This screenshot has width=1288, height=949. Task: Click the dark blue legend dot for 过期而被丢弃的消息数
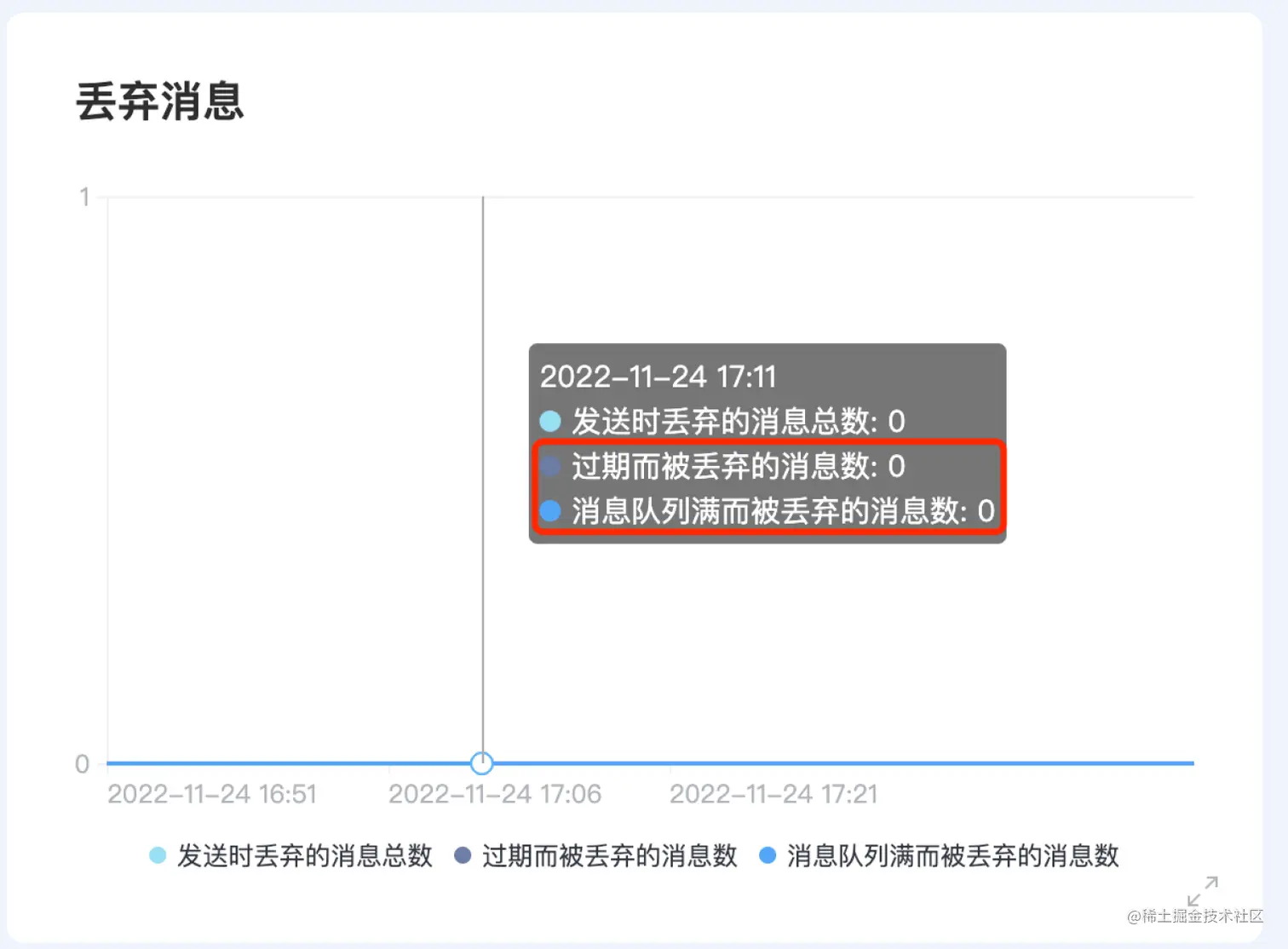click(x=463, y=854)
